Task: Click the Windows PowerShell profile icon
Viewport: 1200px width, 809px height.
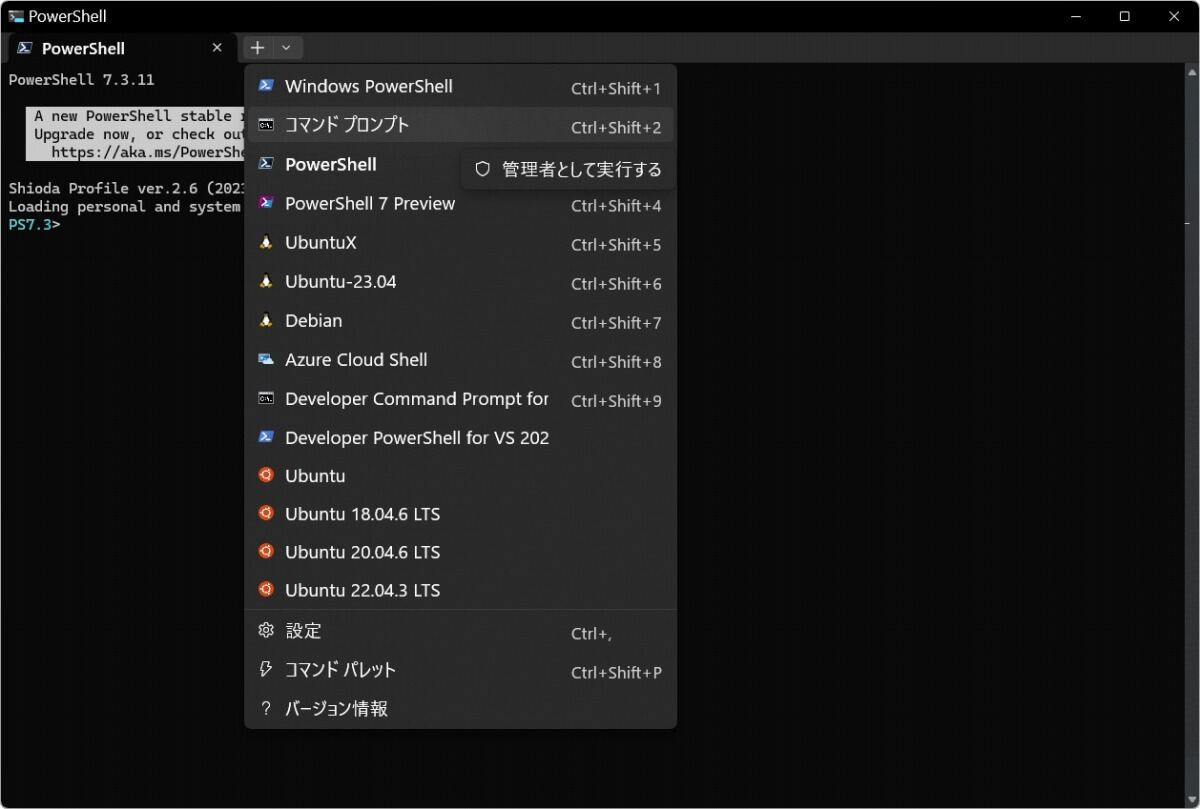Action: [266, 86]
